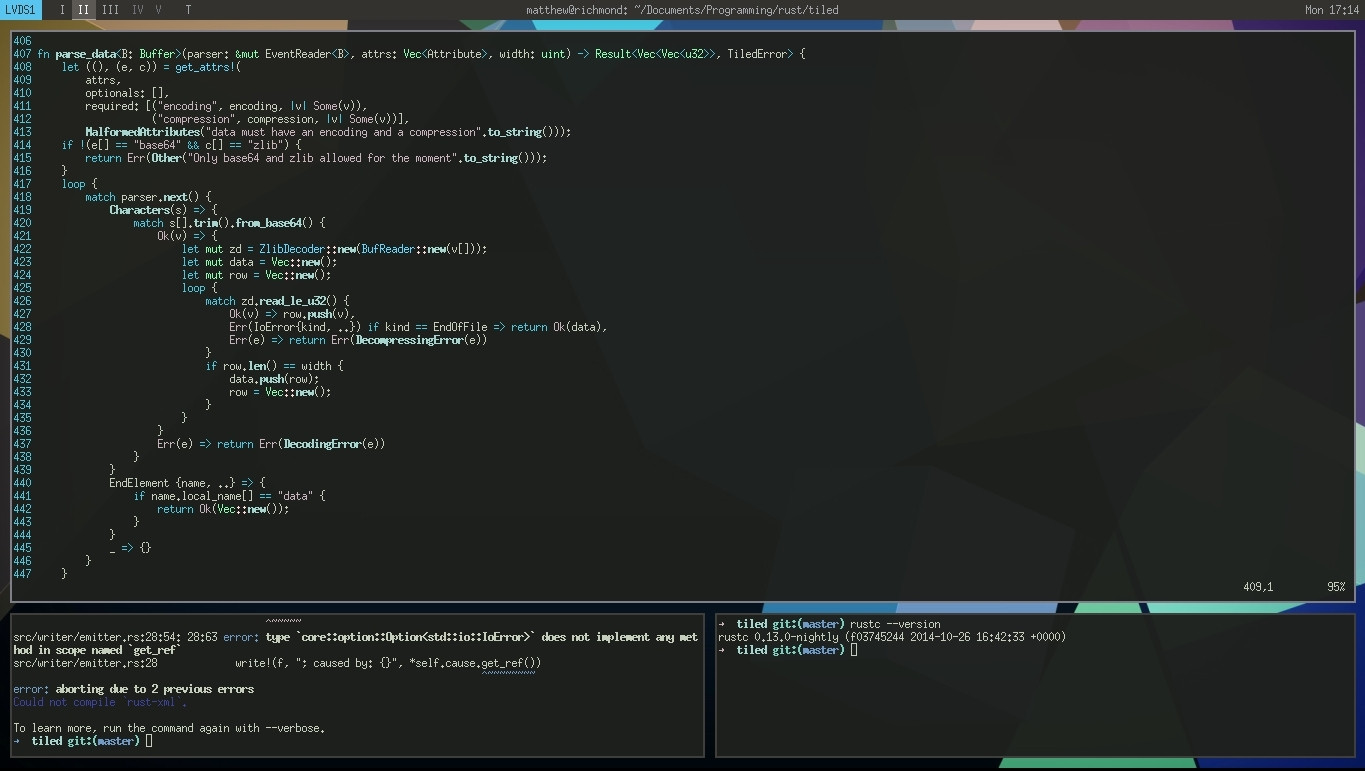
Task: Click the 409,1 cursor position indicator
Action: tap(1258, 587)
